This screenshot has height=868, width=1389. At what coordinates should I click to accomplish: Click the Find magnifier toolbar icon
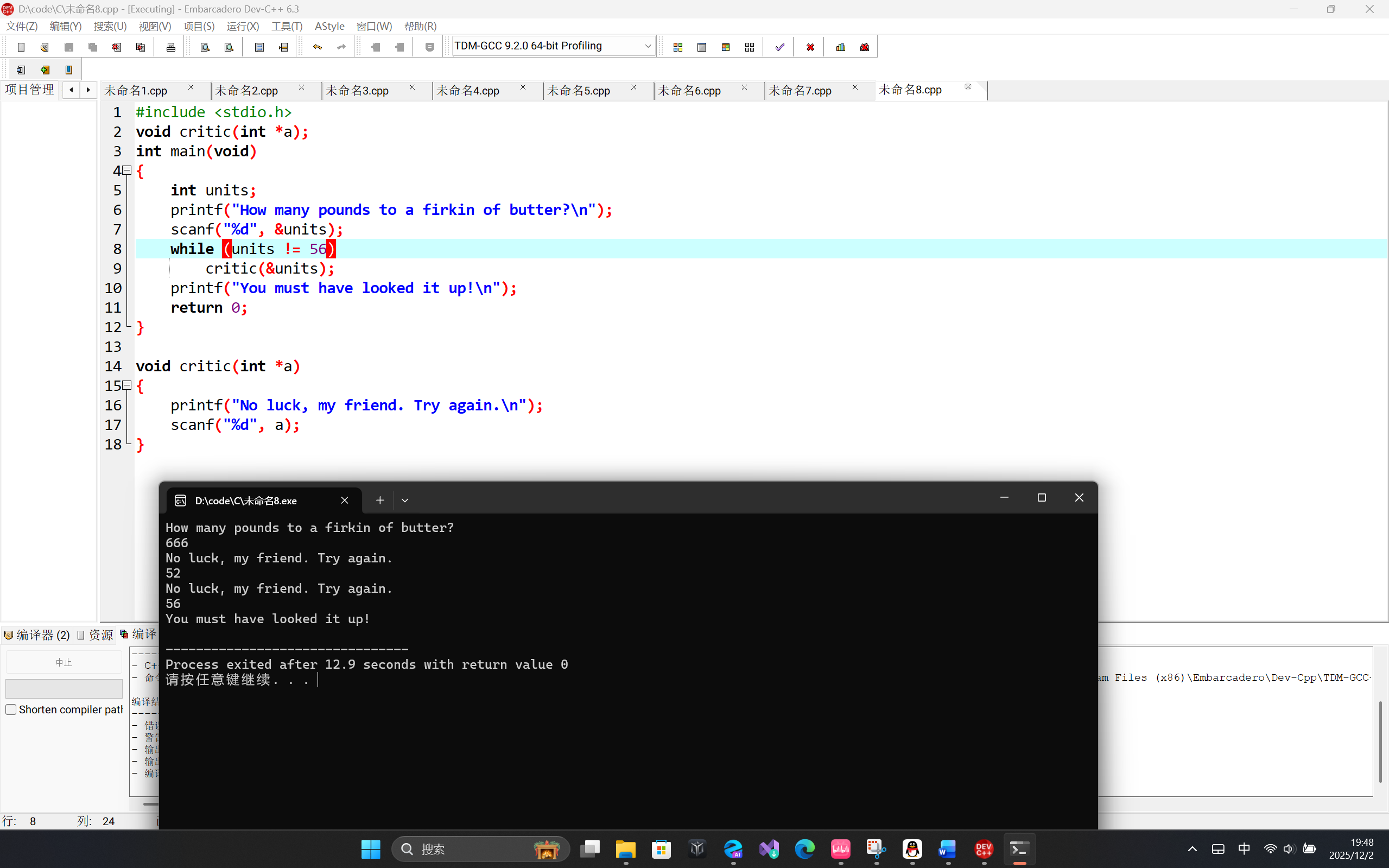[x=205, y=47]
